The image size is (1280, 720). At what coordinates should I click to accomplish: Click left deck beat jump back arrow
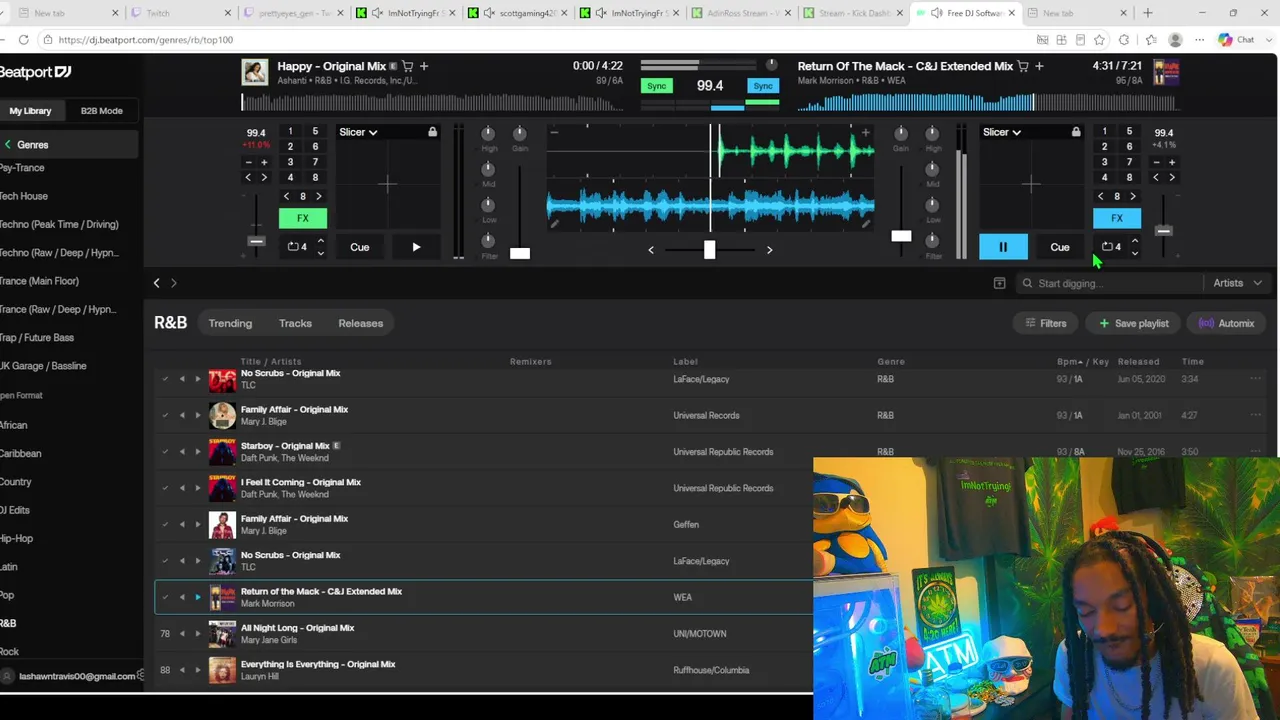[287, 196]
